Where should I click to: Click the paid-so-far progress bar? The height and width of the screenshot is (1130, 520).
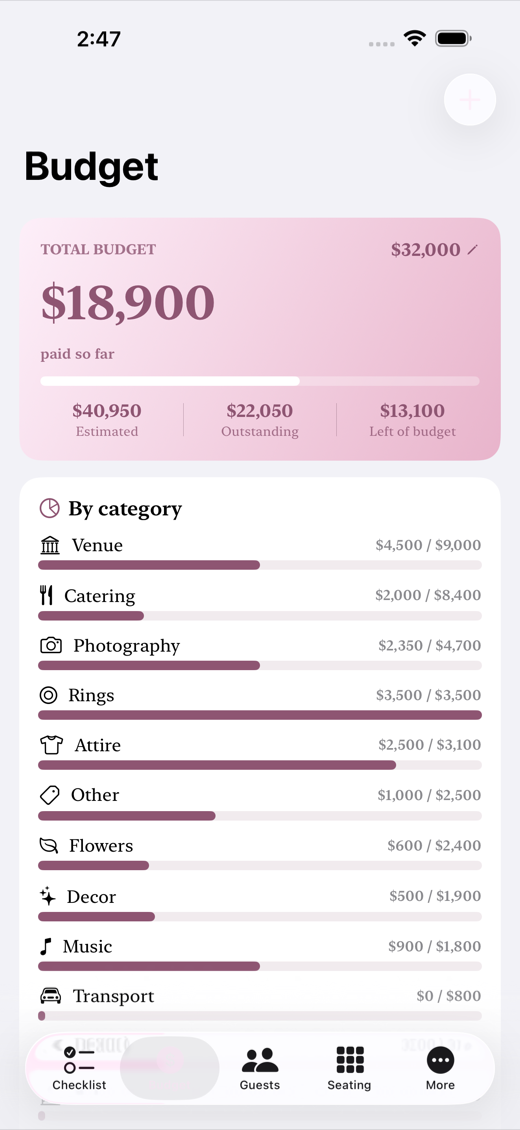point(260,381)
